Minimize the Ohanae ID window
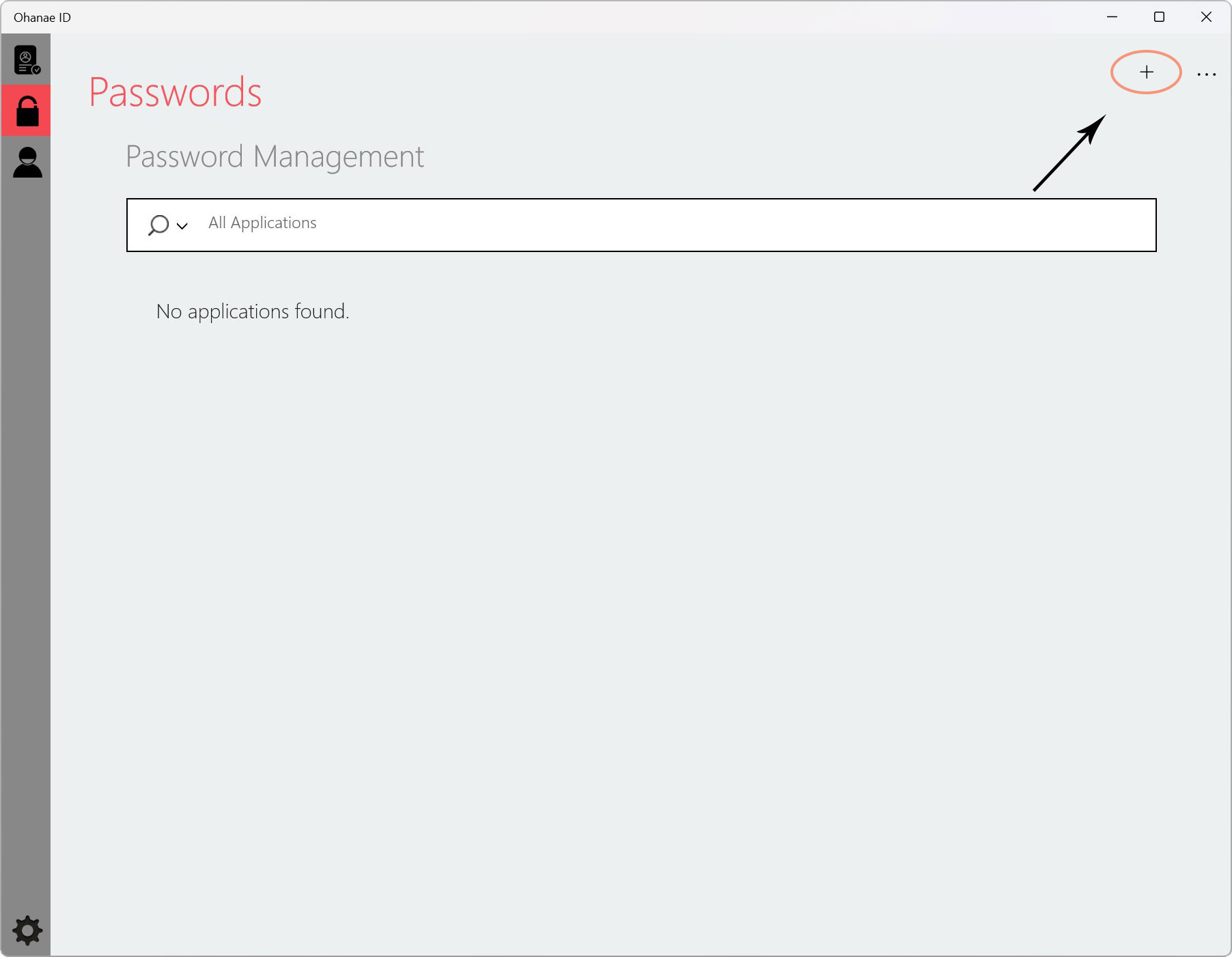 (x=1112, y=17)
